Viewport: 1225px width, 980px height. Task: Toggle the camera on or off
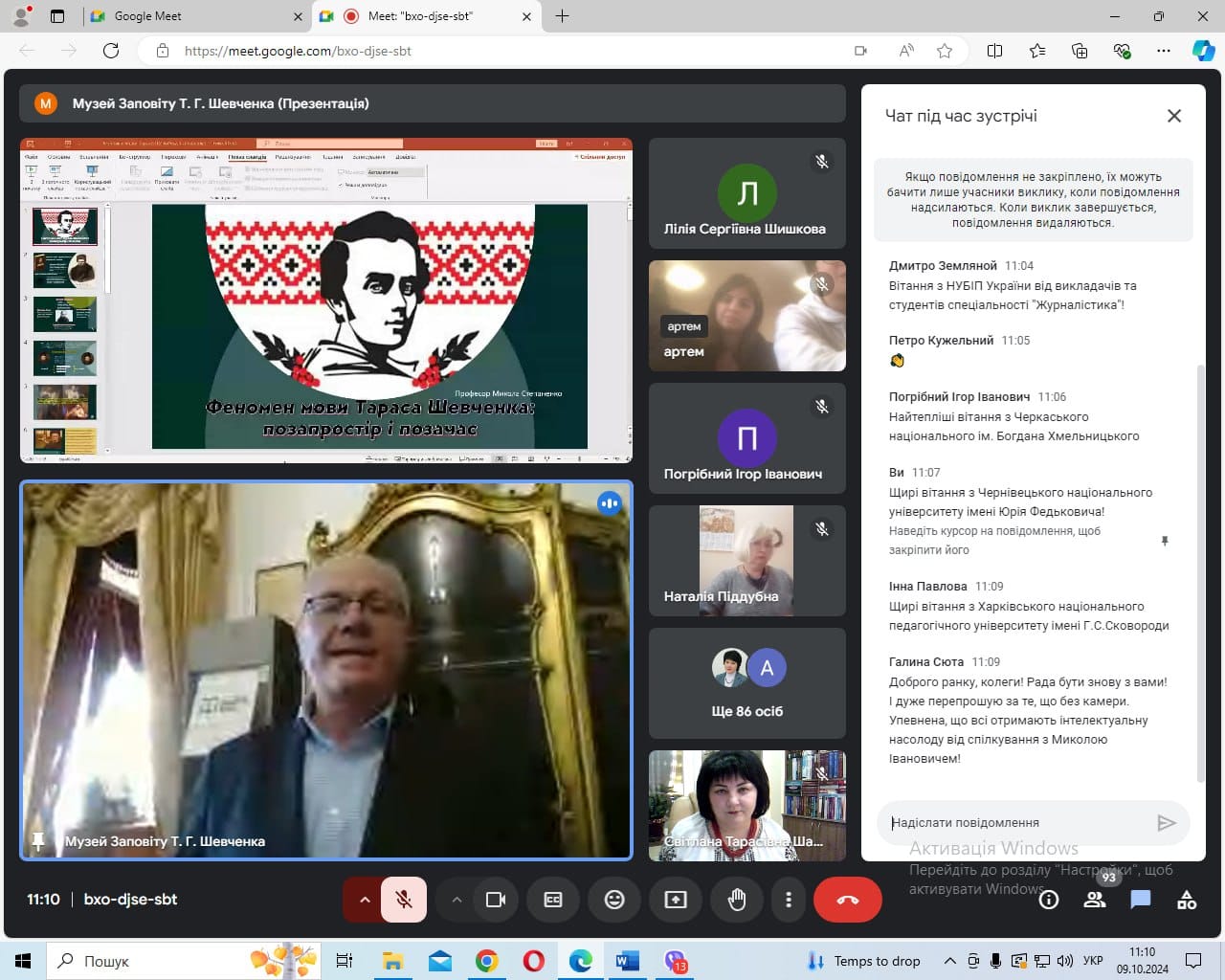pos(496,900)
